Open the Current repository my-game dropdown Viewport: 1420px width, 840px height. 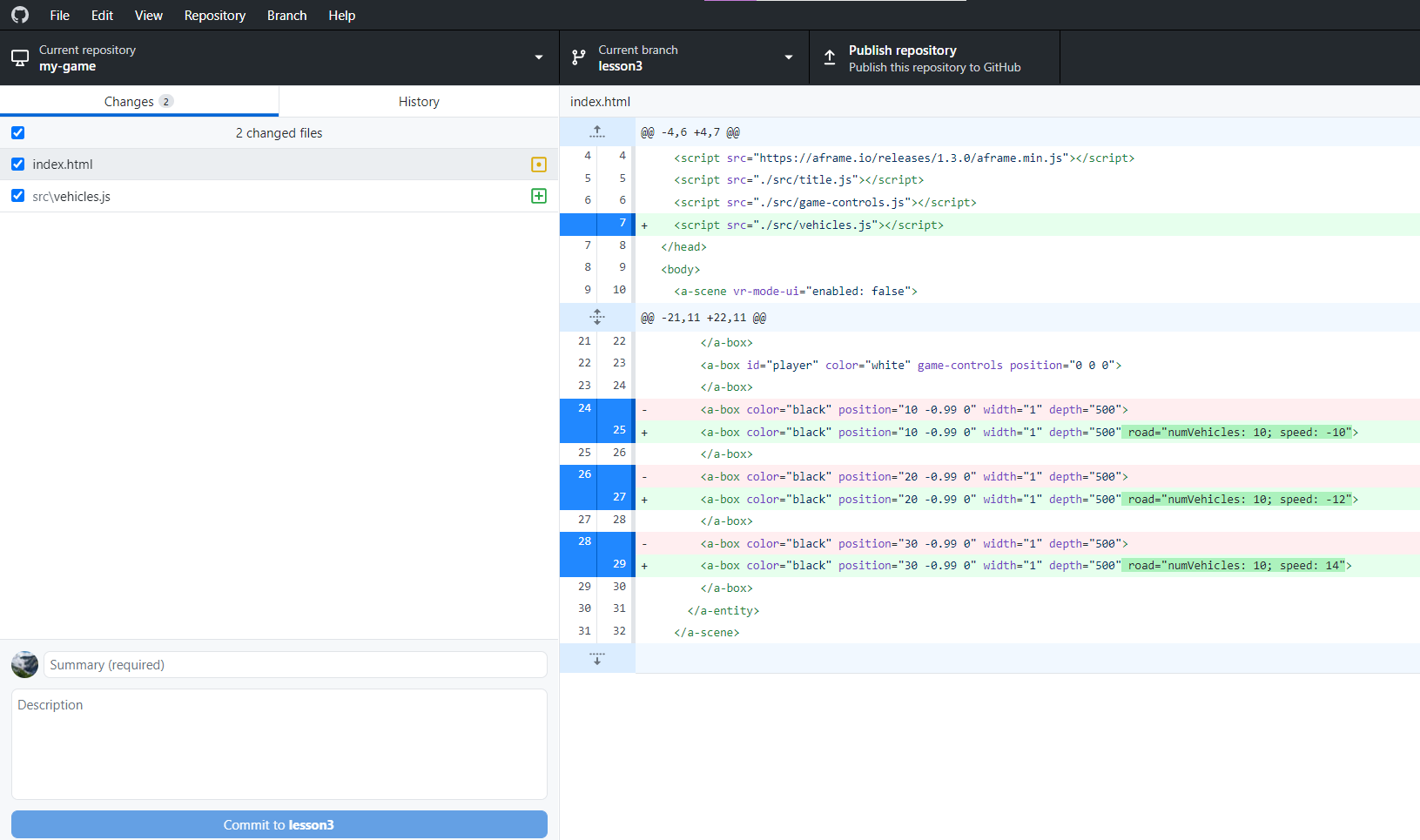[279, 57]
